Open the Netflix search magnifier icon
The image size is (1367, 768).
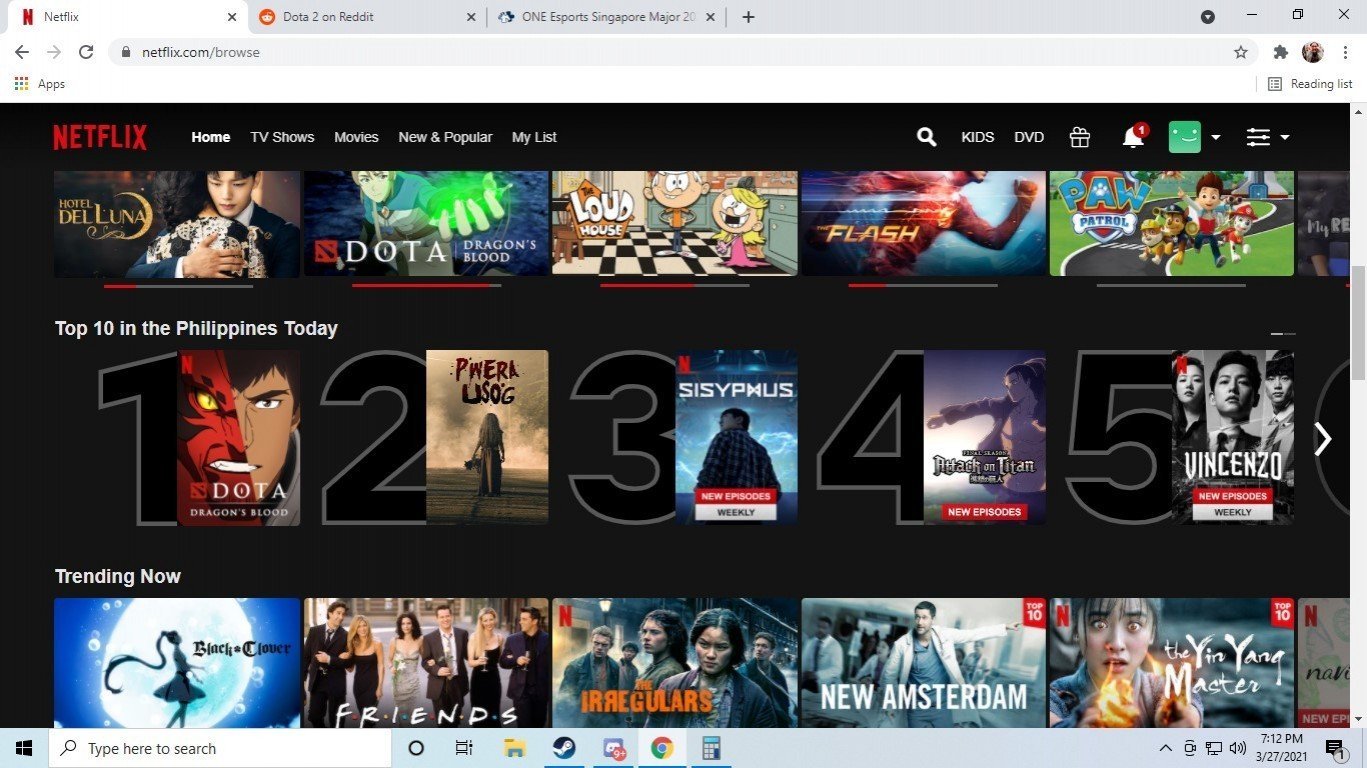927,137
